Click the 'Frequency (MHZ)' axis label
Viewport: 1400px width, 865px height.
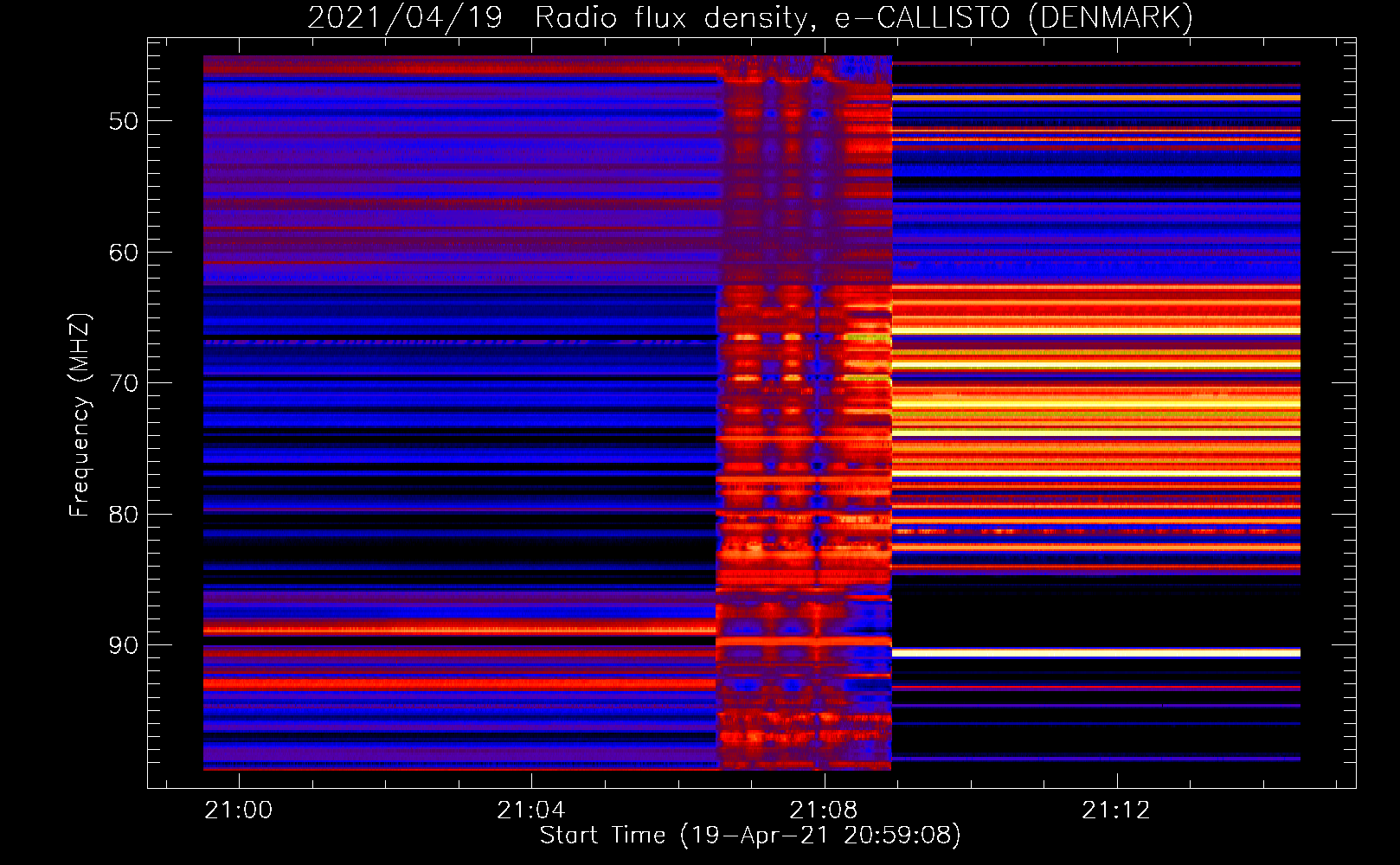[80, 415]
